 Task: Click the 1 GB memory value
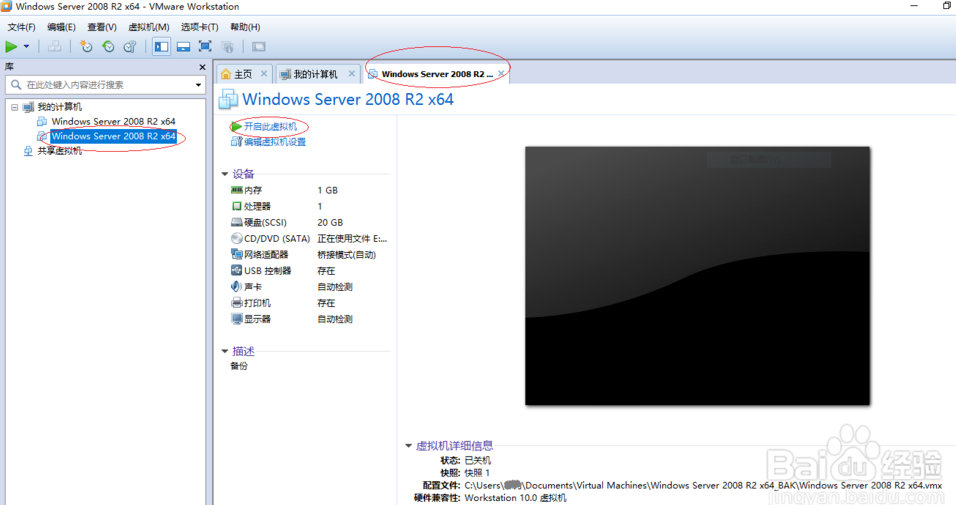point(327,190)
